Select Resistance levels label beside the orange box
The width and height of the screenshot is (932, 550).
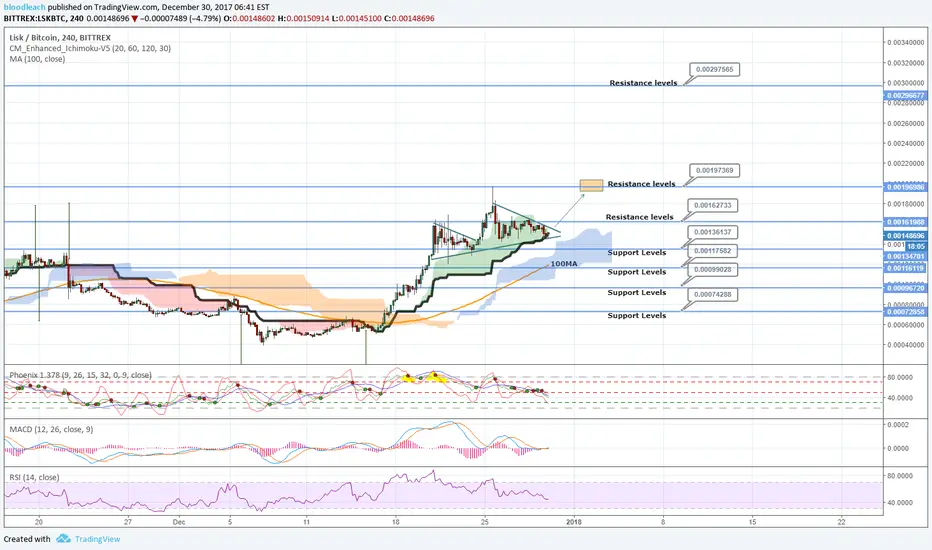(641, 184)
